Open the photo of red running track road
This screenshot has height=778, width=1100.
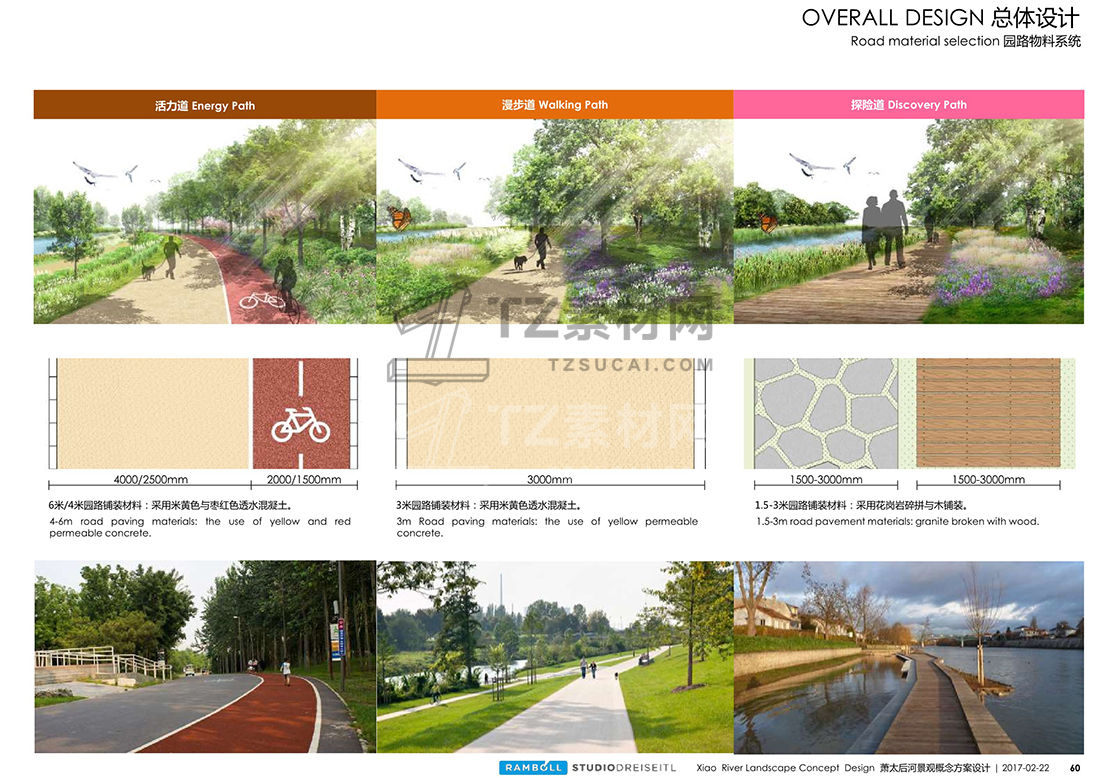coord(205,657)
